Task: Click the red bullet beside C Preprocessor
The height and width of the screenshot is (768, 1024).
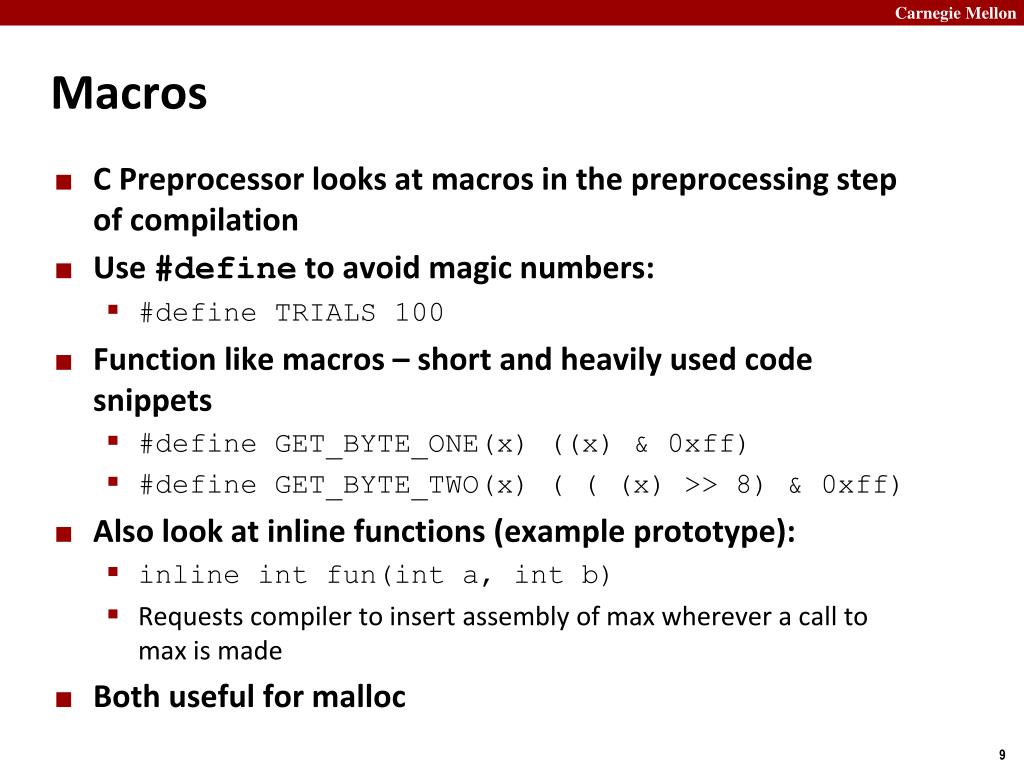Action: 63,181
